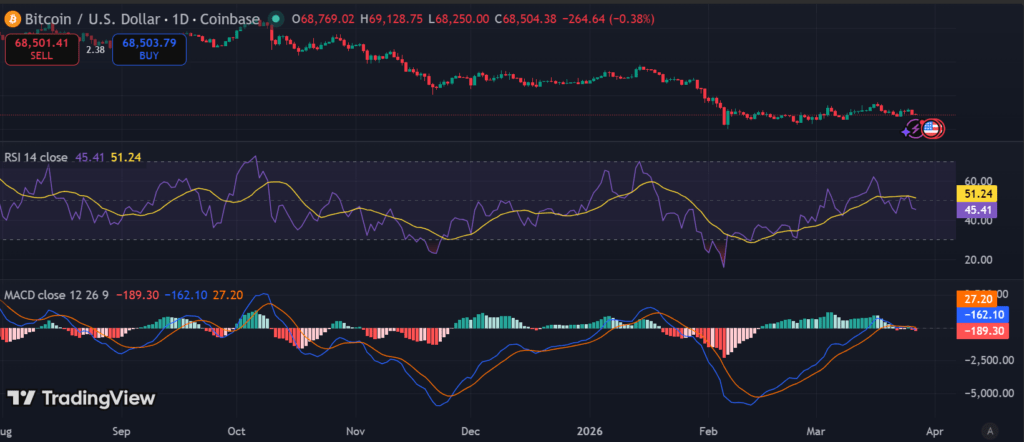Screen dimensions: 1024x442
Task: Open the US flag economic event marker
Action: [932, 128]
